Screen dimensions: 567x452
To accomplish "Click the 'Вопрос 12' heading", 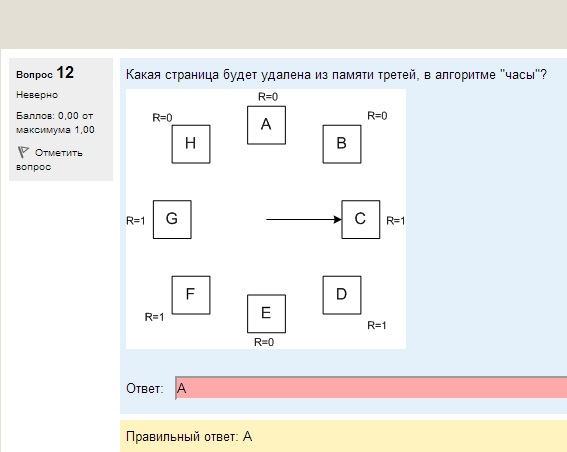I will 45,73.
